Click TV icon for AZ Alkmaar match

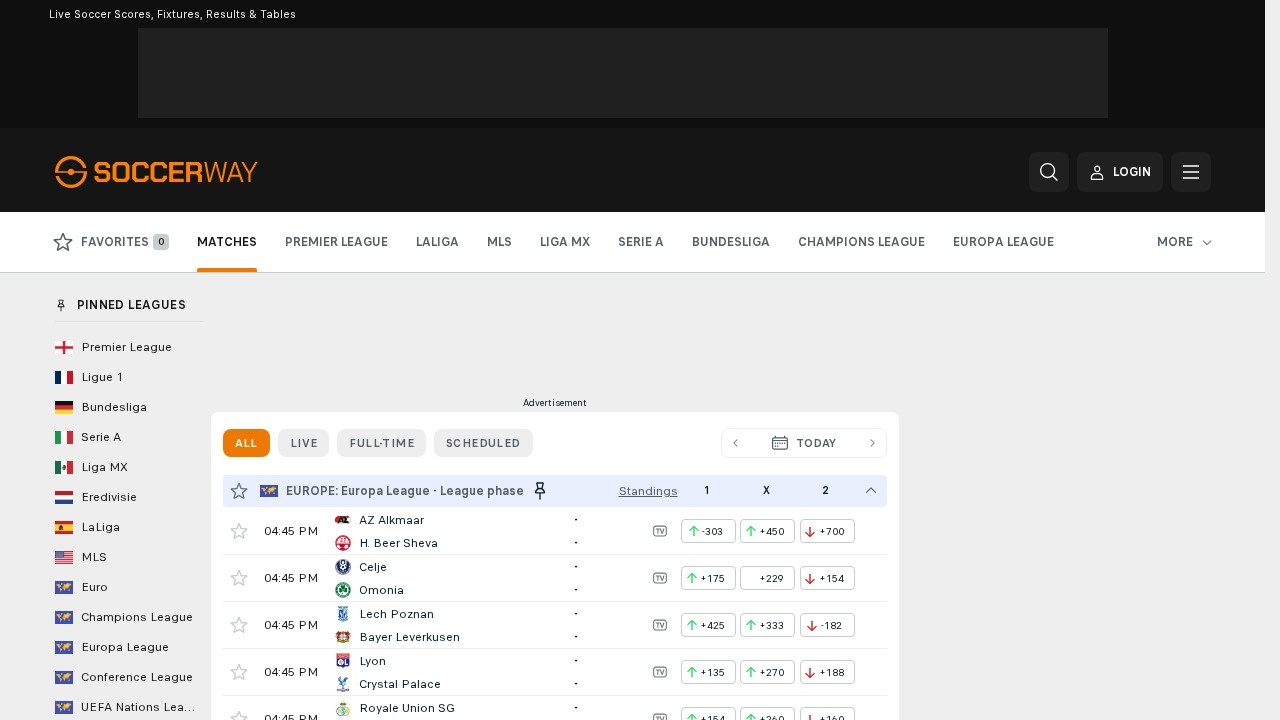point(660,531)
